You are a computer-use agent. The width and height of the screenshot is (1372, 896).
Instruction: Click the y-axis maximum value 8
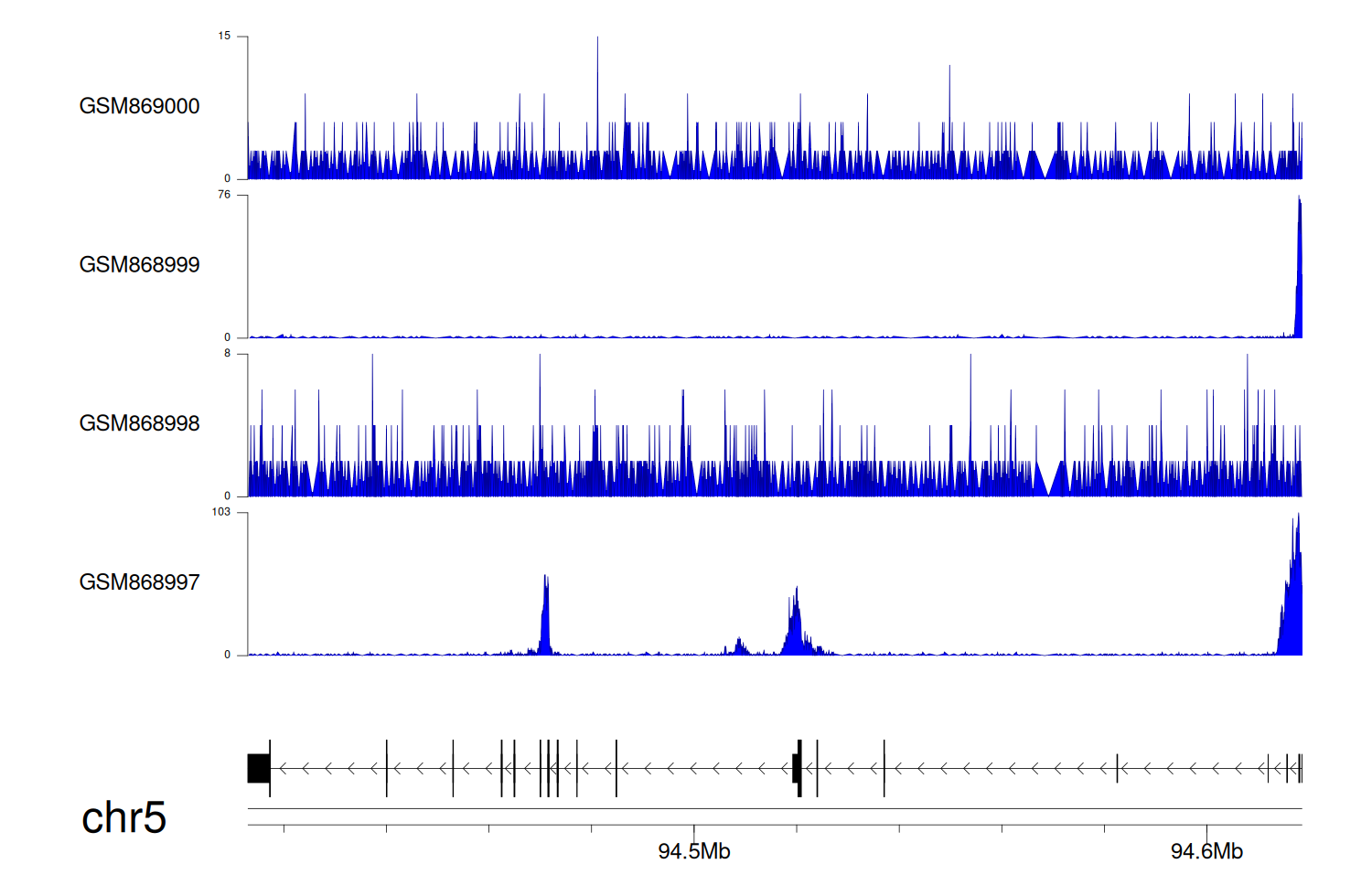point(227,354)
